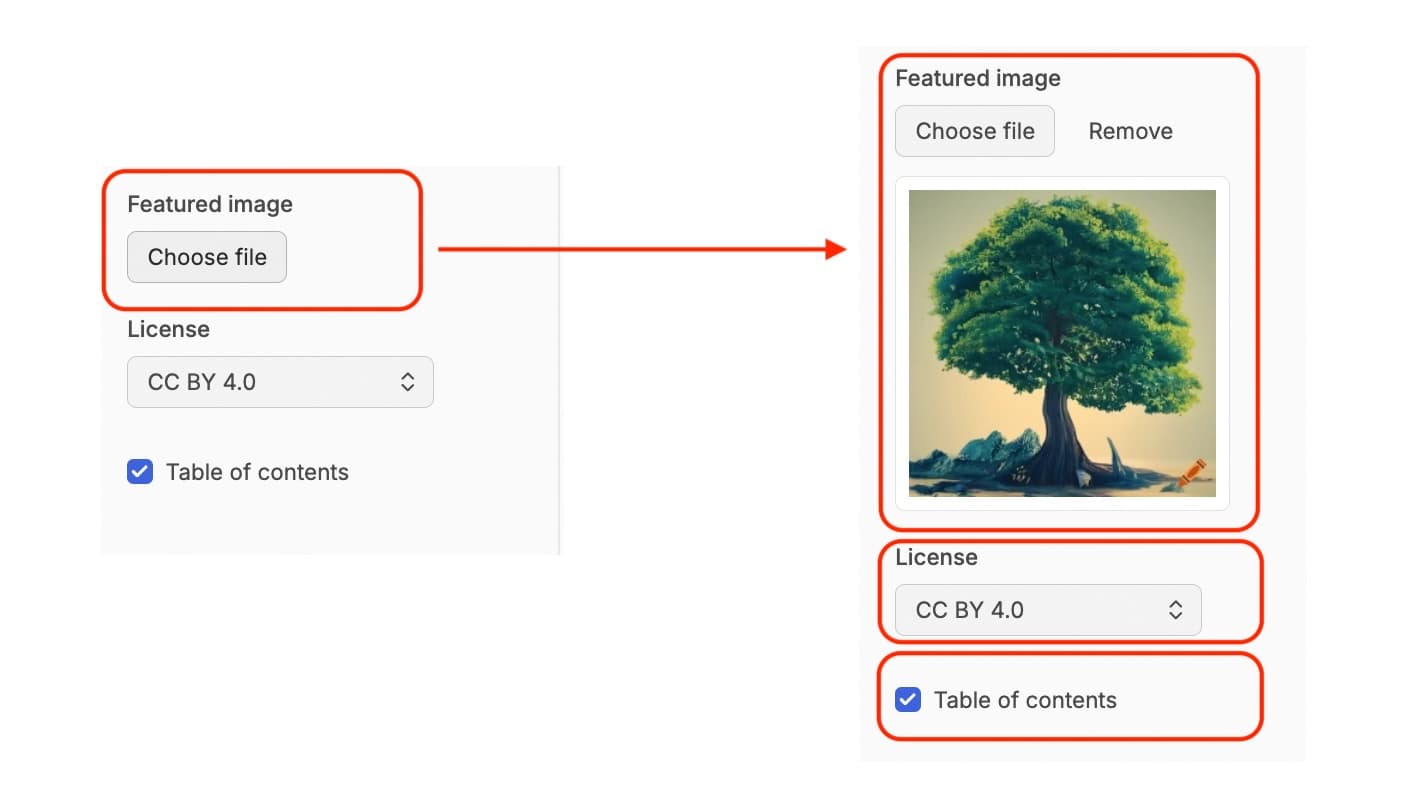
Task: Click the Table of contents label in the left panel
Action: tap(257, 472)
